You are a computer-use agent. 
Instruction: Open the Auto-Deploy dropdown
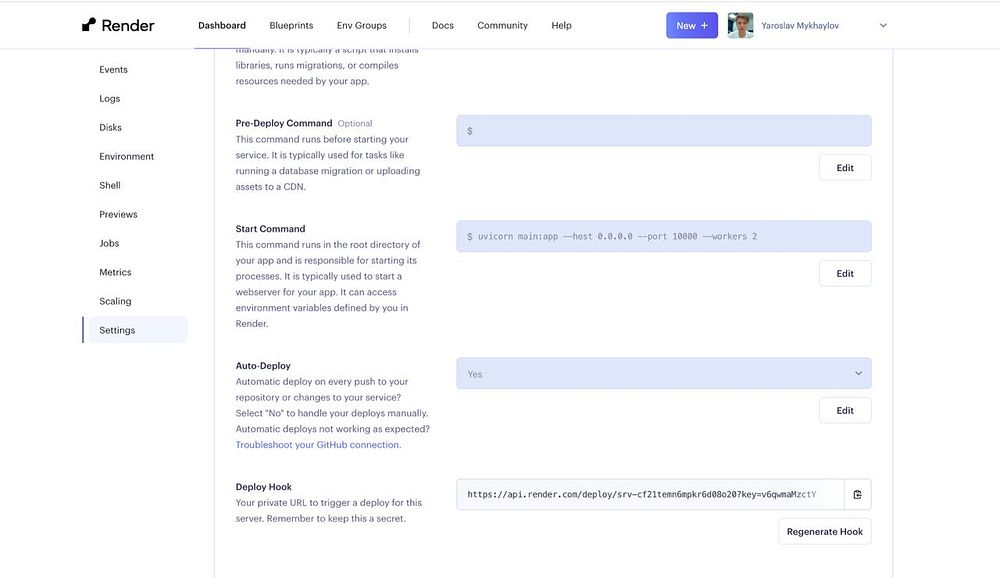coord(664,374)
